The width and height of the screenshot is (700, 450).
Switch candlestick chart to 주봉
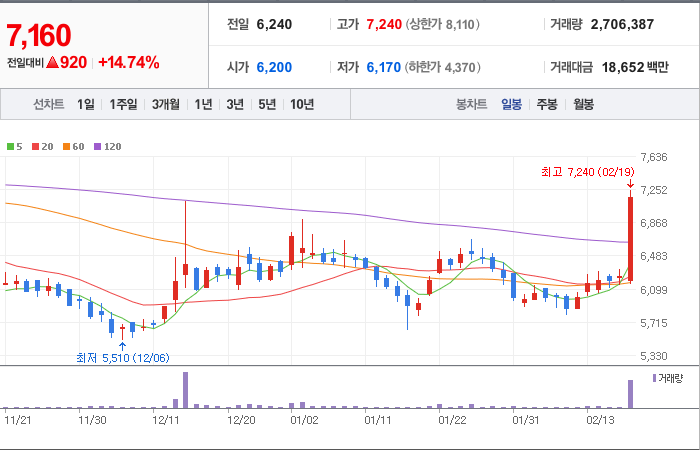tap(547, 105)
